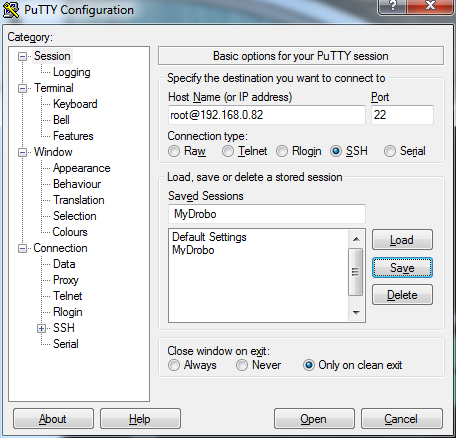This screenshot has width=456, height=438.
Task: Select the Telnet connection type
Action: point(228,151)
